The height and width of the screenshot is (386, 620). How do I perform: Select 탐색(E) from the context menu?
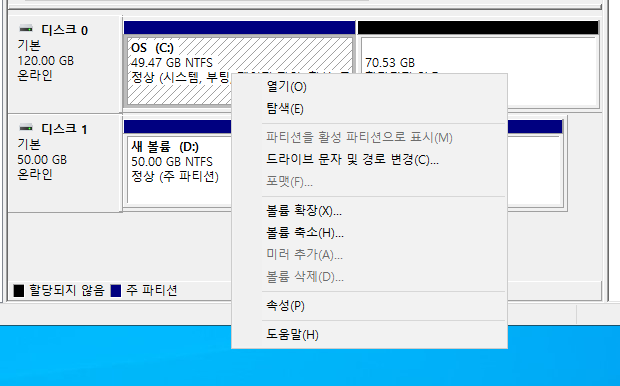pyautogui.click(x=369, y=109)
